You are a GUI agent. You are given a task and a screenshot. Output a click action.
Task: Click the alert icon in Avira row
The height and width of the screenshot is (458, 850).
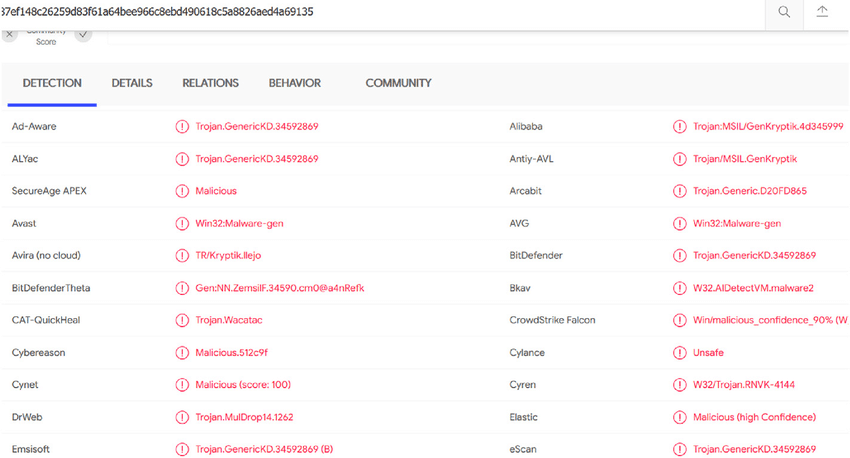(182, 255)
